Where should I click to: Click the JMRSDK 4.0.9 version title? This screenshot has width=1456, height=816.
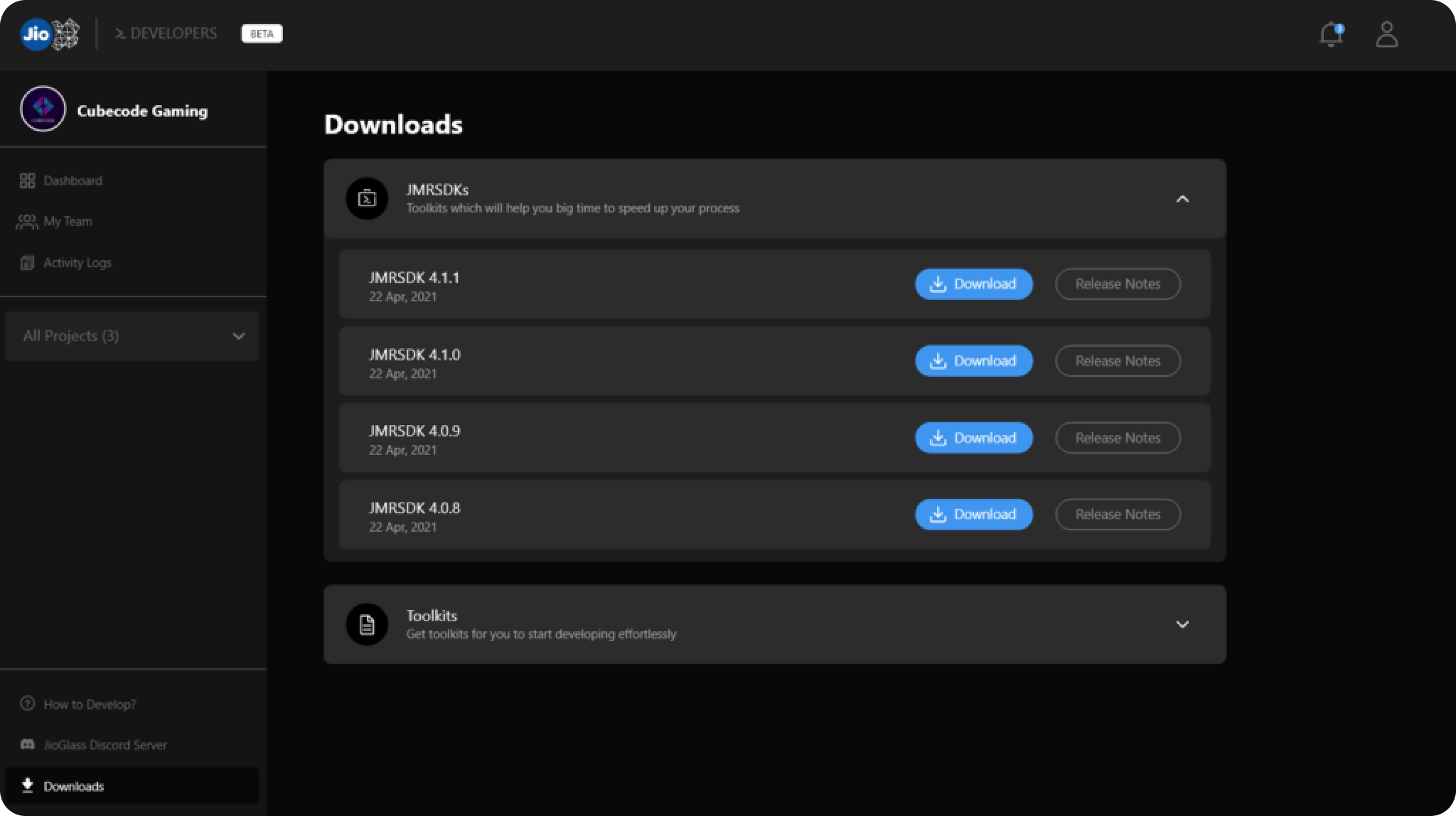(414, 431)
